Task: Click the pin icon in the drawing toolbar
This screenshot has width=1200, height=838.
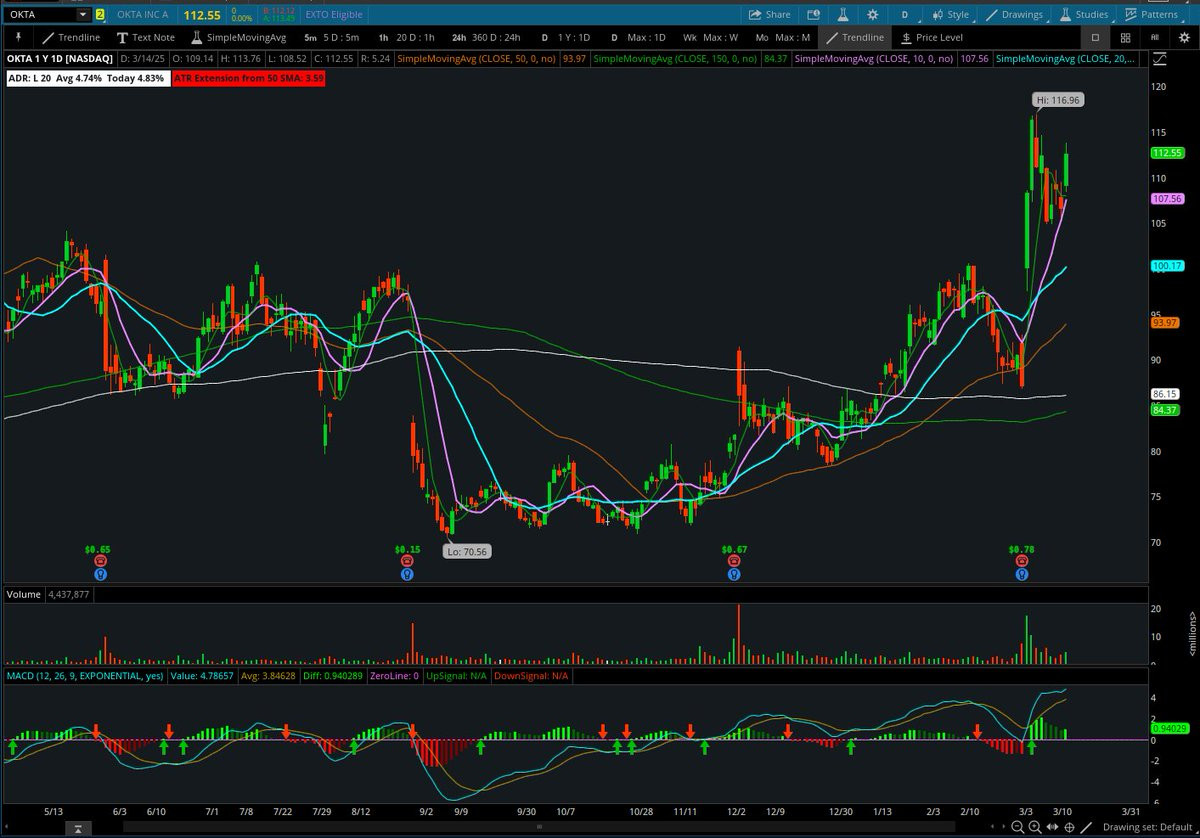Action: click(x=18, y=38)
